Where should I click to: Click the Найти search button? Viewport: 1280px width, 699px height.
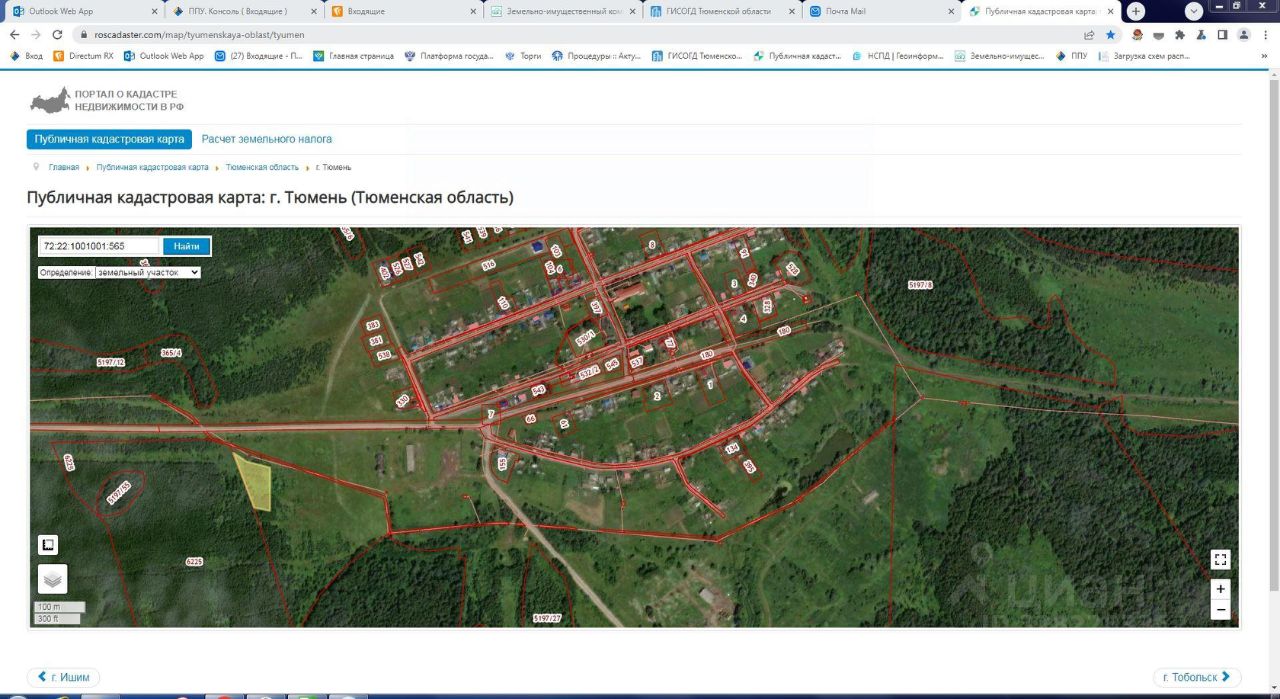click(x=187, y=246)
